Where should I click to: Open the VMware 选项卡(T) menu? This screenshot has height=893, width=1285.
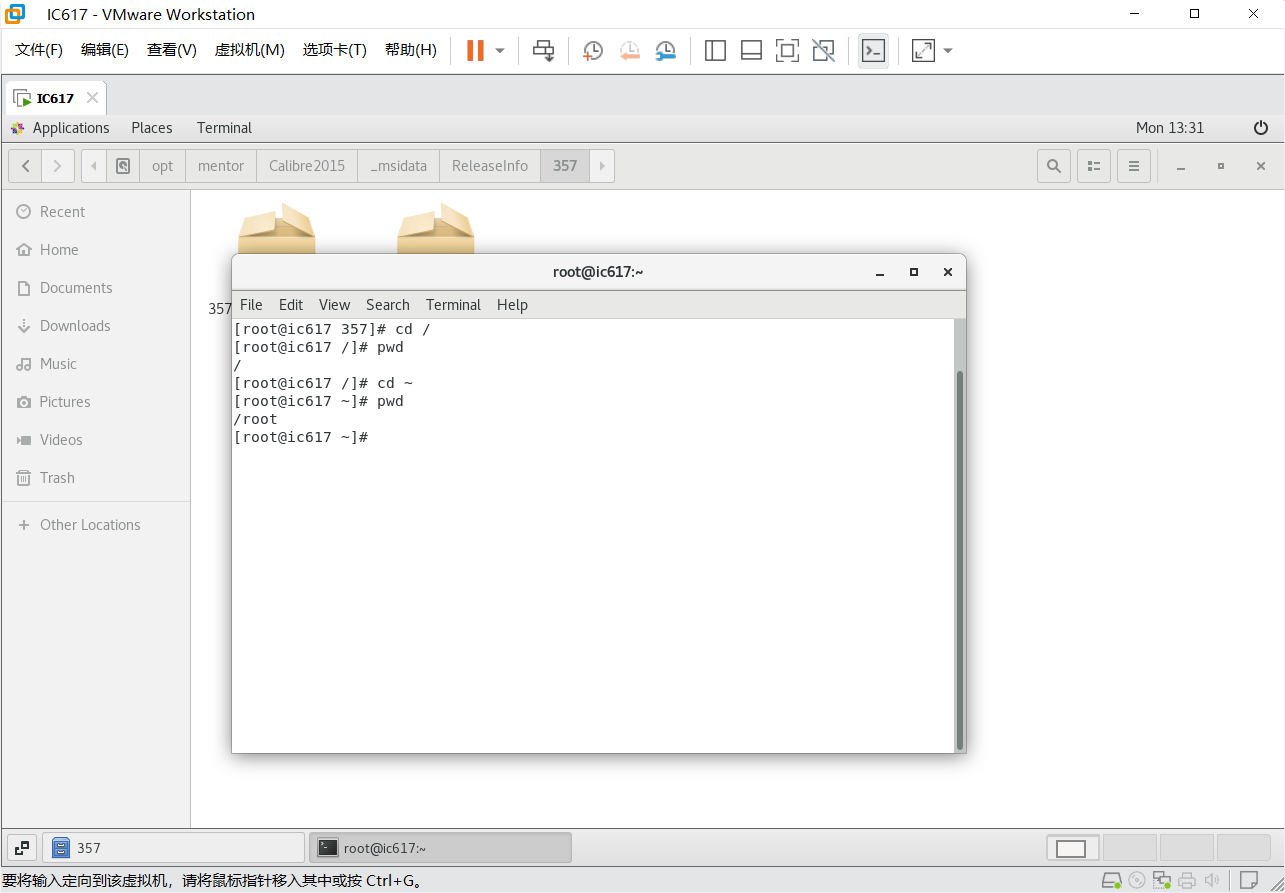335,50
